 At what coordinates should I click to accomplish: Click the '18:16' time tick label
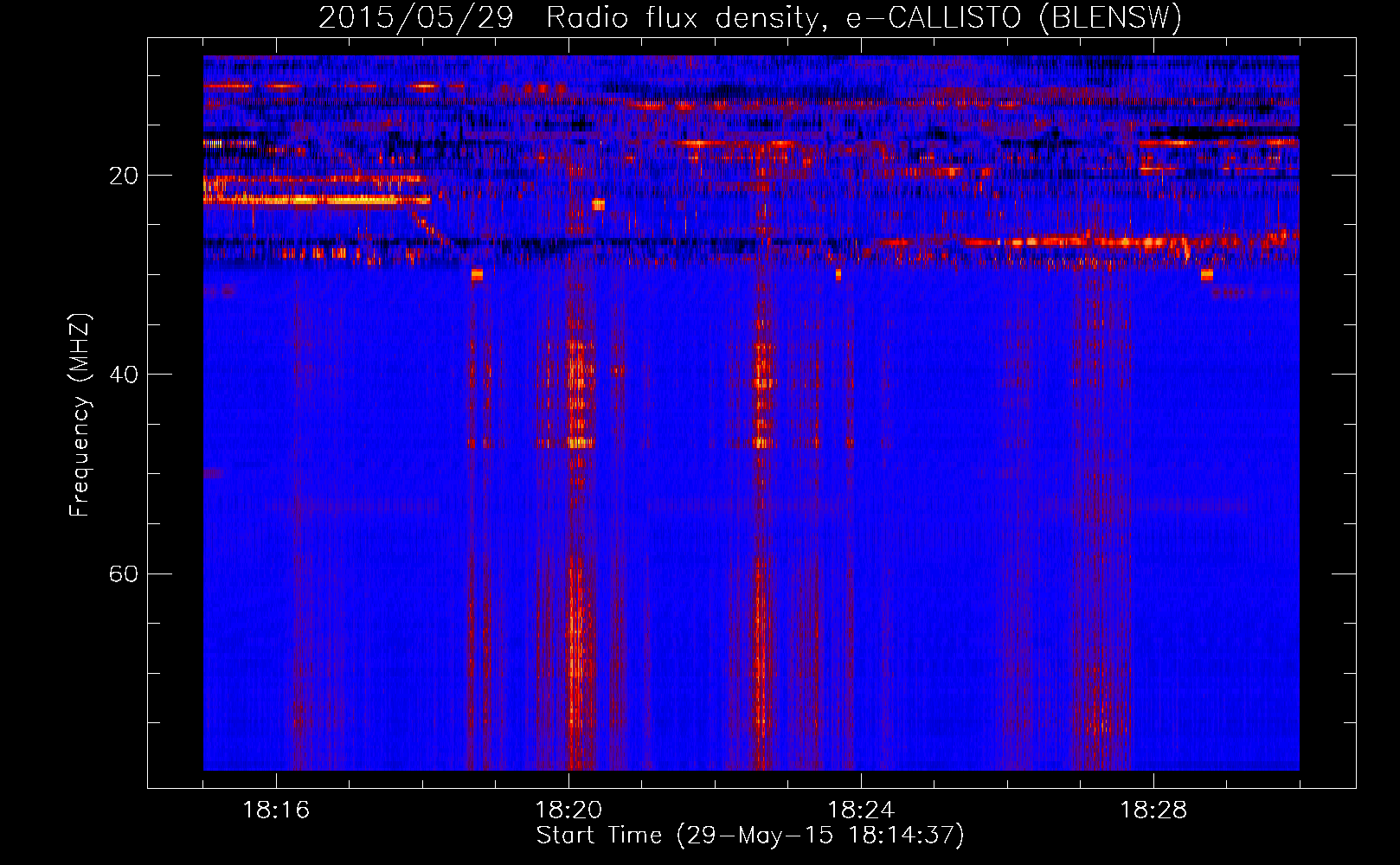click(x=276, y=811)
